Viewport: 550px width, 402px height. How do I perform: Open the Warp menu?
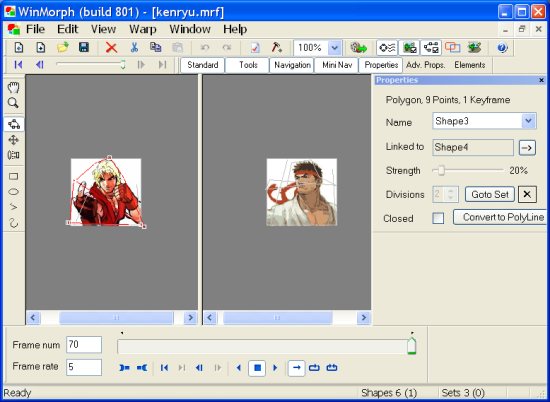(142, 29)
